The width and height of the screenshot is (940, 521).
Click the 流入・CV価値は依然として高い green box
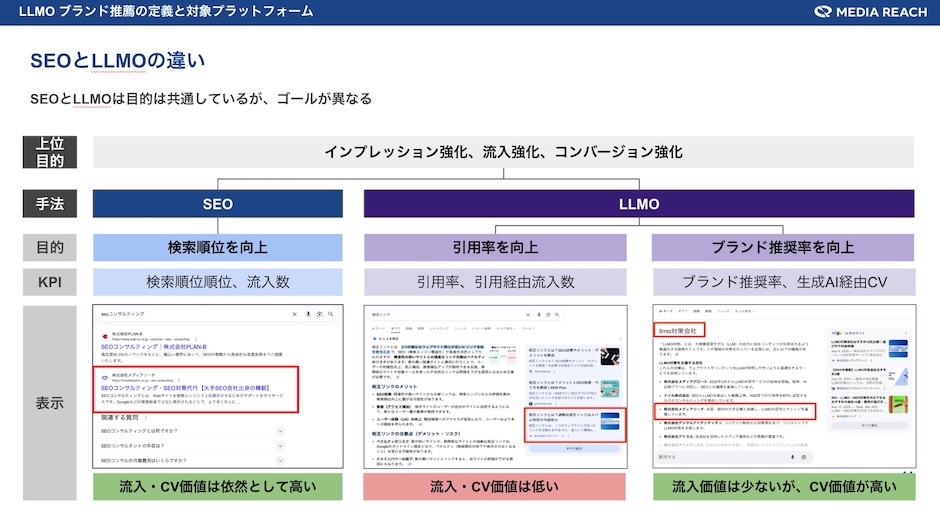click(218, 486)
